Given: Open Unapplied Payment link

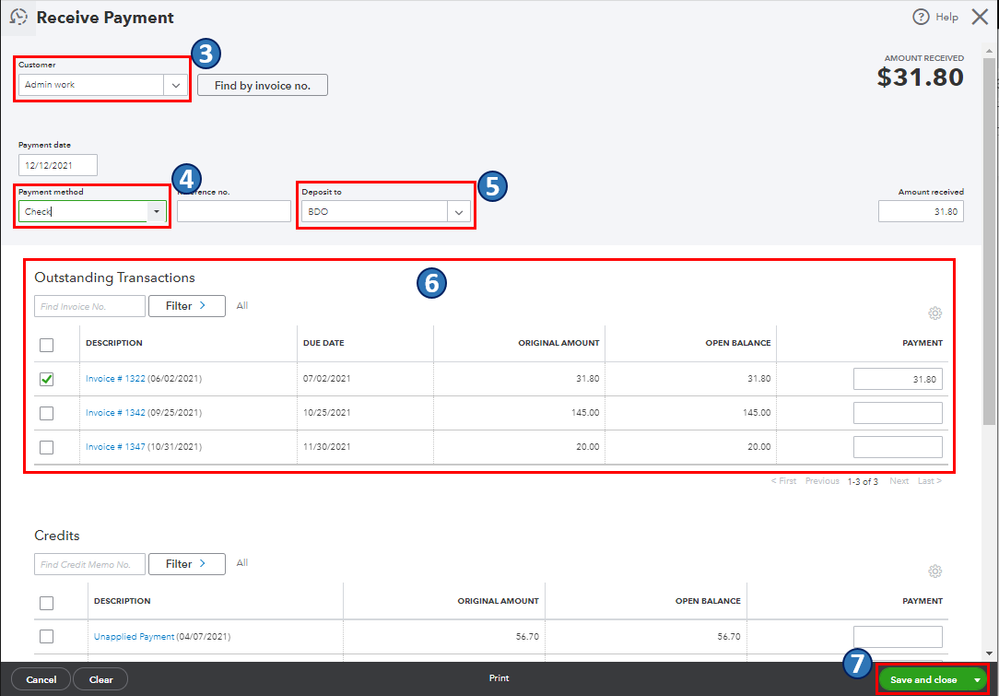Looking at the screenshot, I should pos(134,636).
